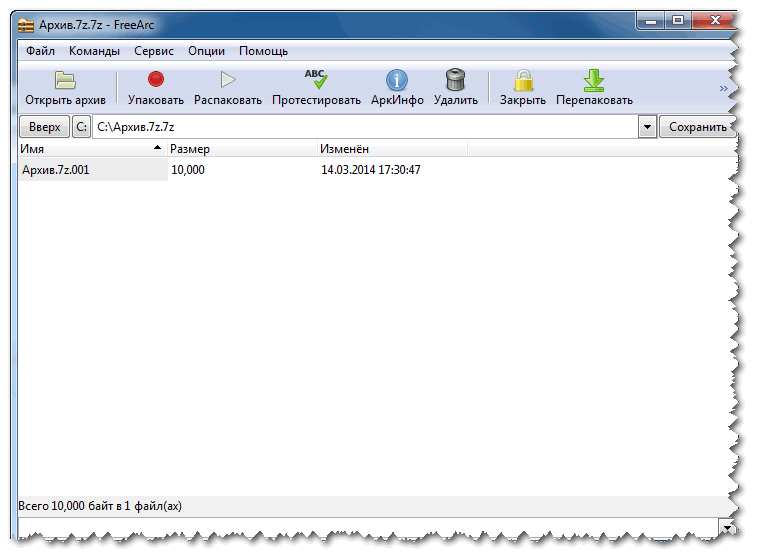Open the Опции menu
Viewport: 757px width, 559px height.
[x=206, y=51]
